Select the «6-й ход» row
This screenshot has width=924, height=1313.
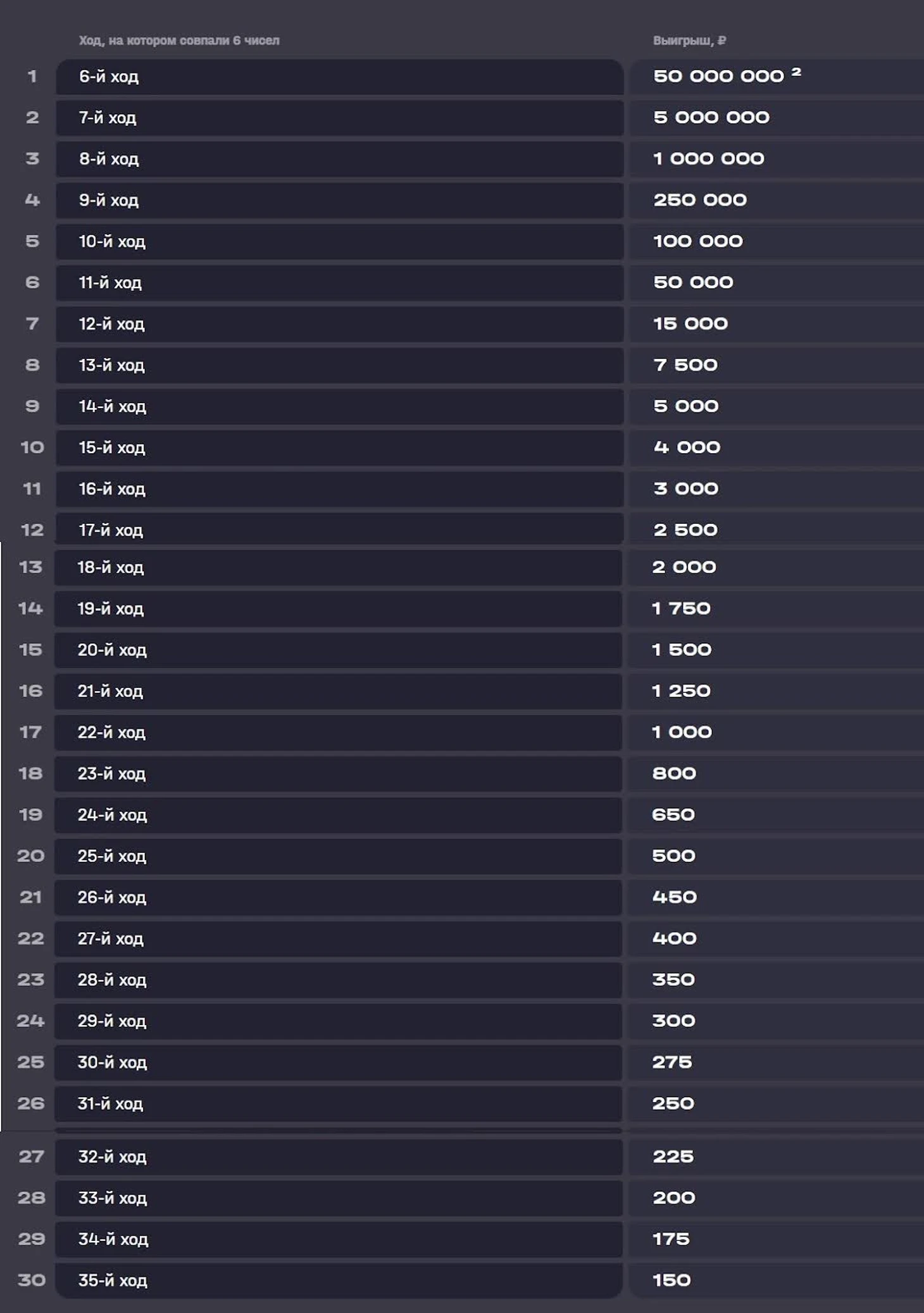(x=339, y=77)
